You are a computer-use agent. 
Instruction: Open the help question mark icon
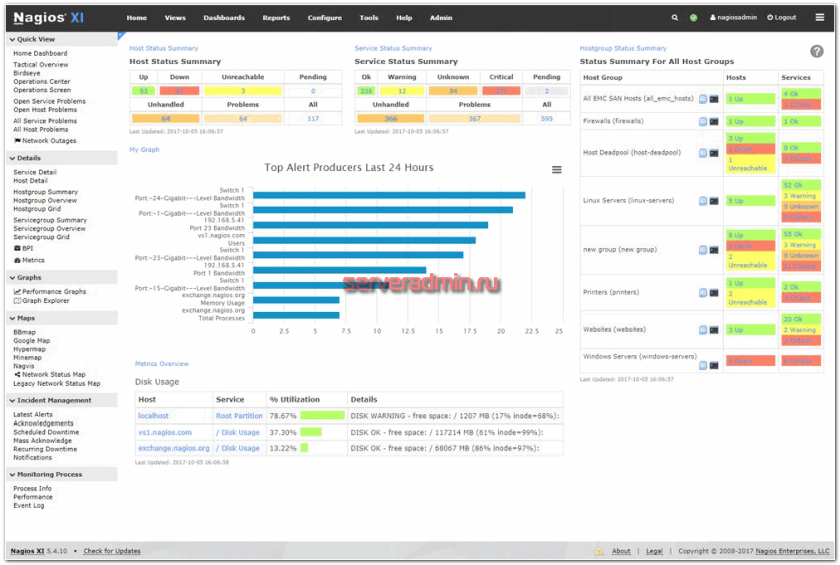[x=816, y=51]
